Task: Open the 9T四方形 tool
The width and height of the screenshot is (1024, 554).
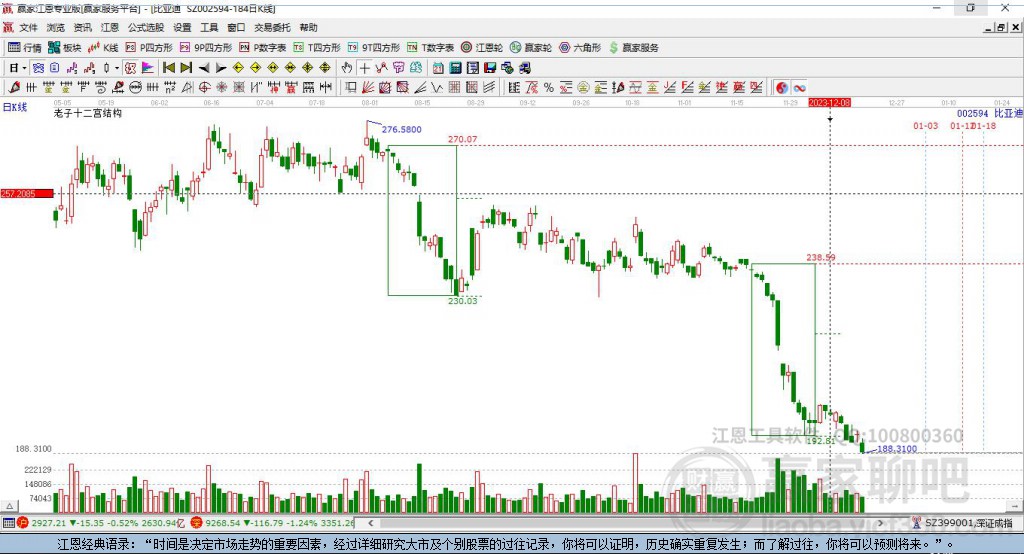Action: point(374,48)
